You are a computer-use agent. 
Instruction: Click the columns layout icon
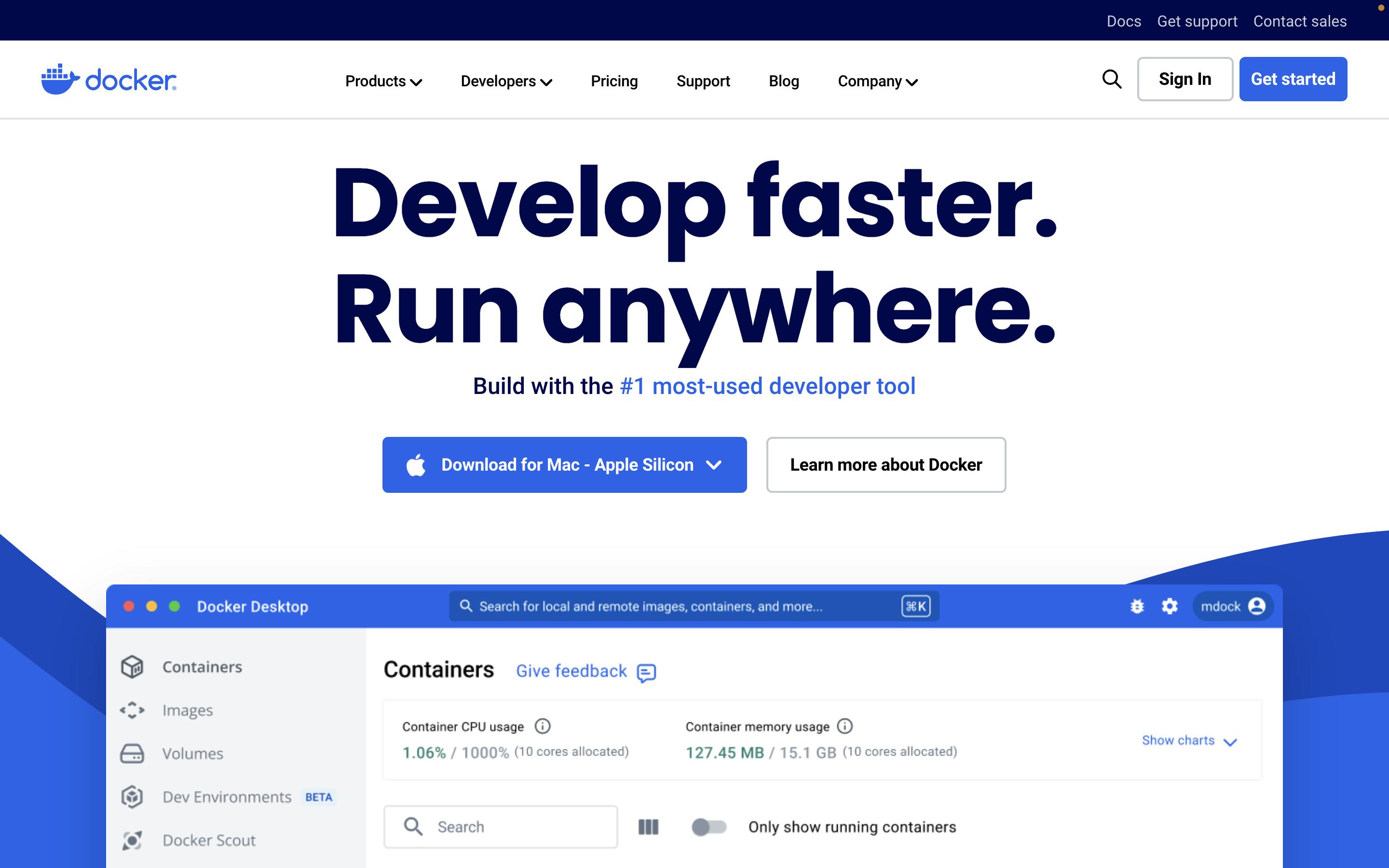(x=649, y=827)
